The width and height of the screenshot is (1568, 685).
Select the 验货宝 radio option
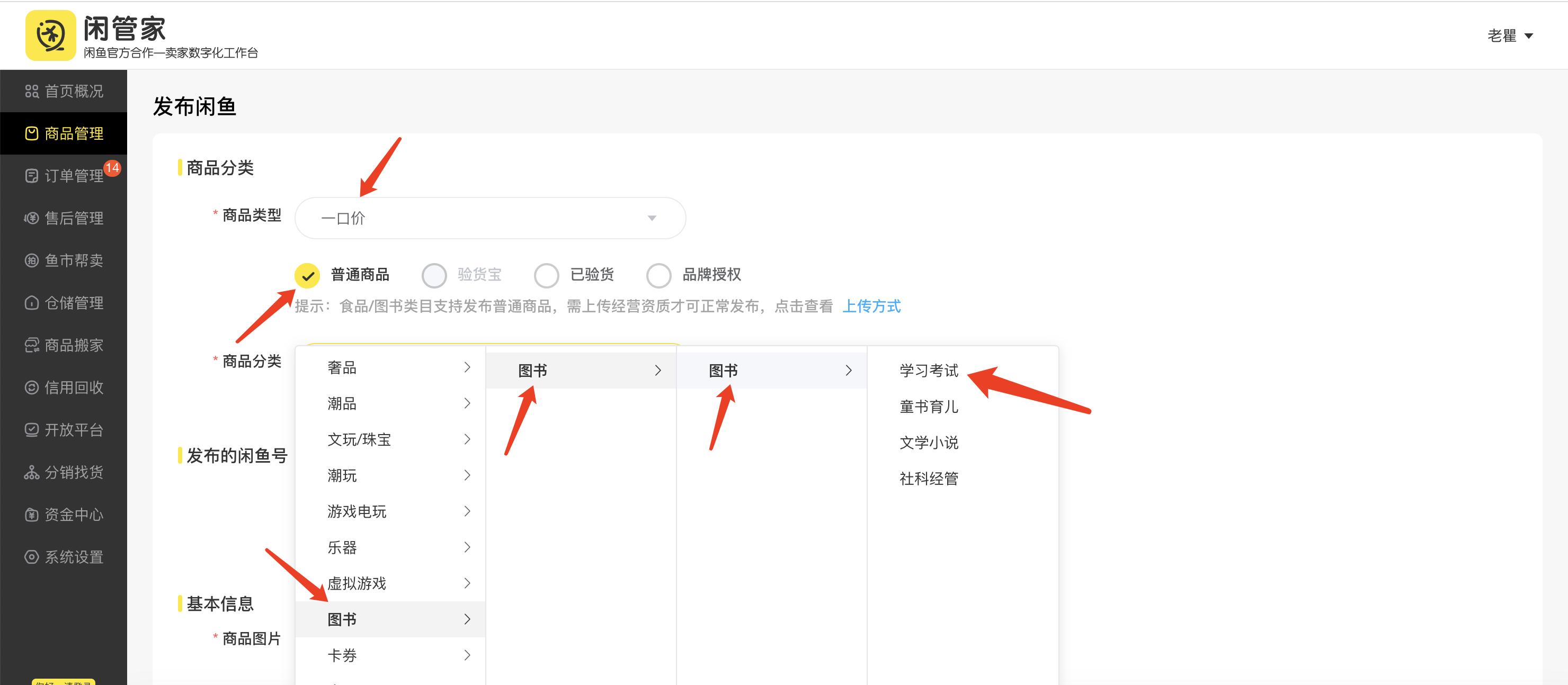point(434,276)
